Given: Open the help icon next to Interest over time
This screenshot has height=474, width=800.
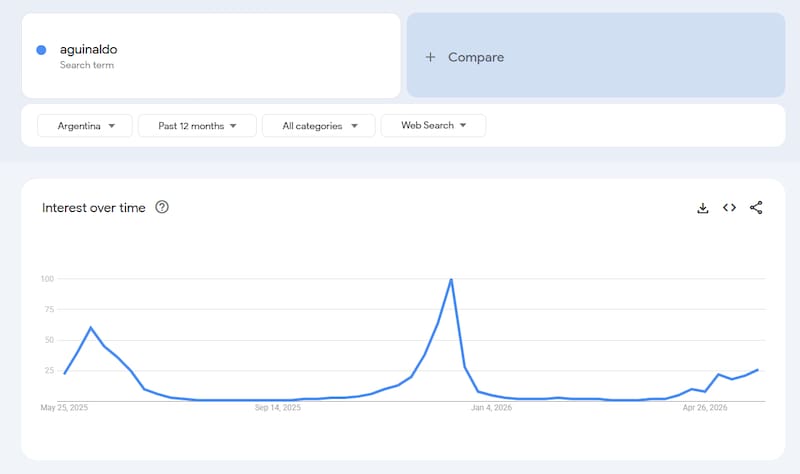Looking at the screenshot, I should coord(162,207).
